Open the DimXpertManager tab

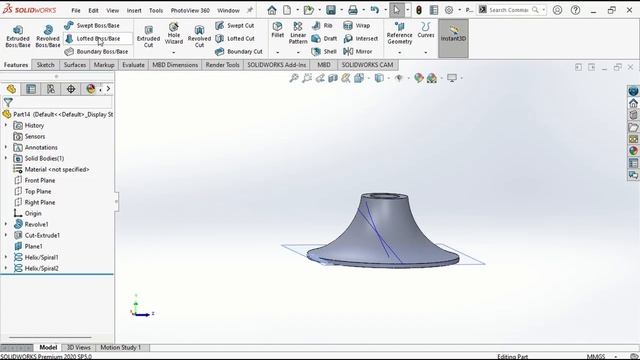[71, 89]
